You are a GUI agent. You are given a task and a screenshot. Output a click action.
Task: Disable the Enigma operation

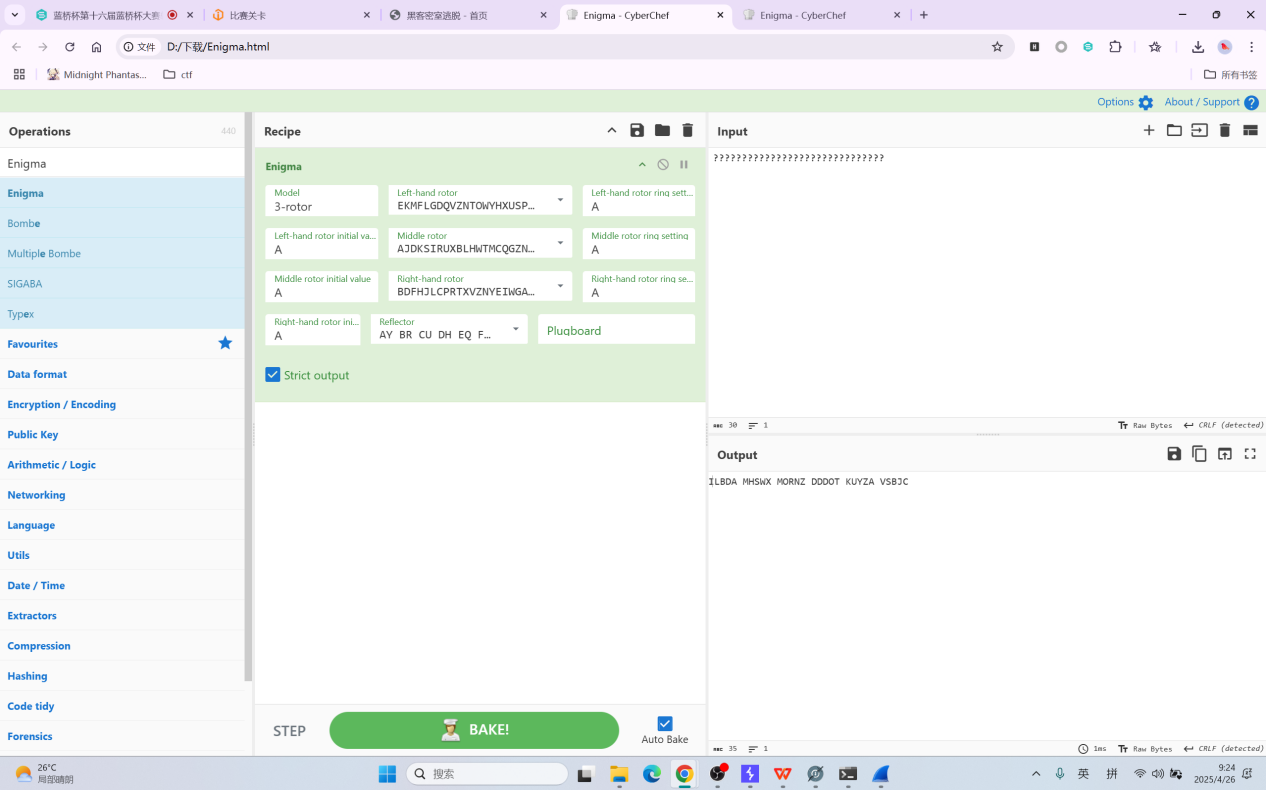click(663, 165)
